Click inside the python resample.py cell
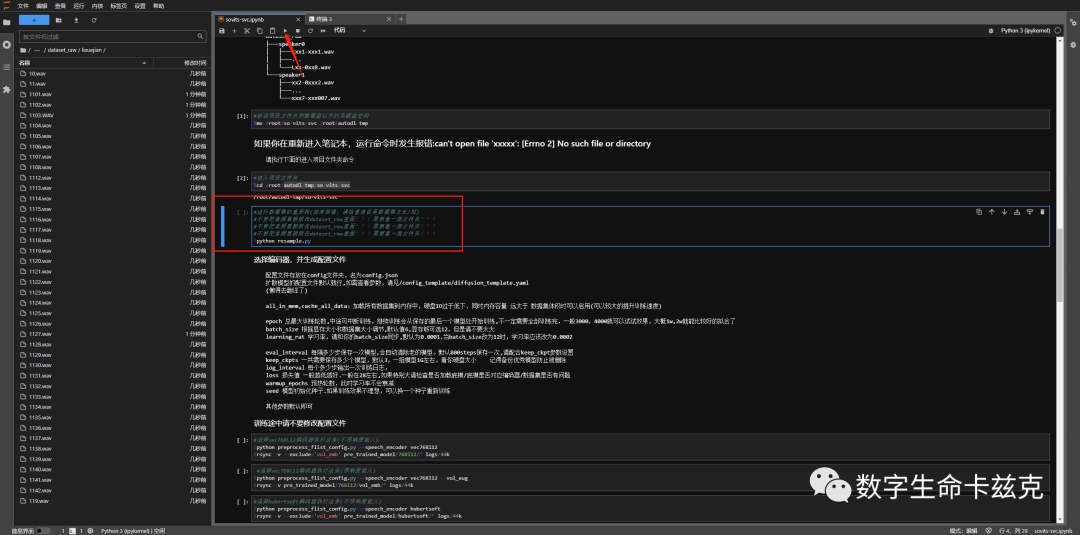The width and height of the screenshot is (1080, 535). click(651, 227)
